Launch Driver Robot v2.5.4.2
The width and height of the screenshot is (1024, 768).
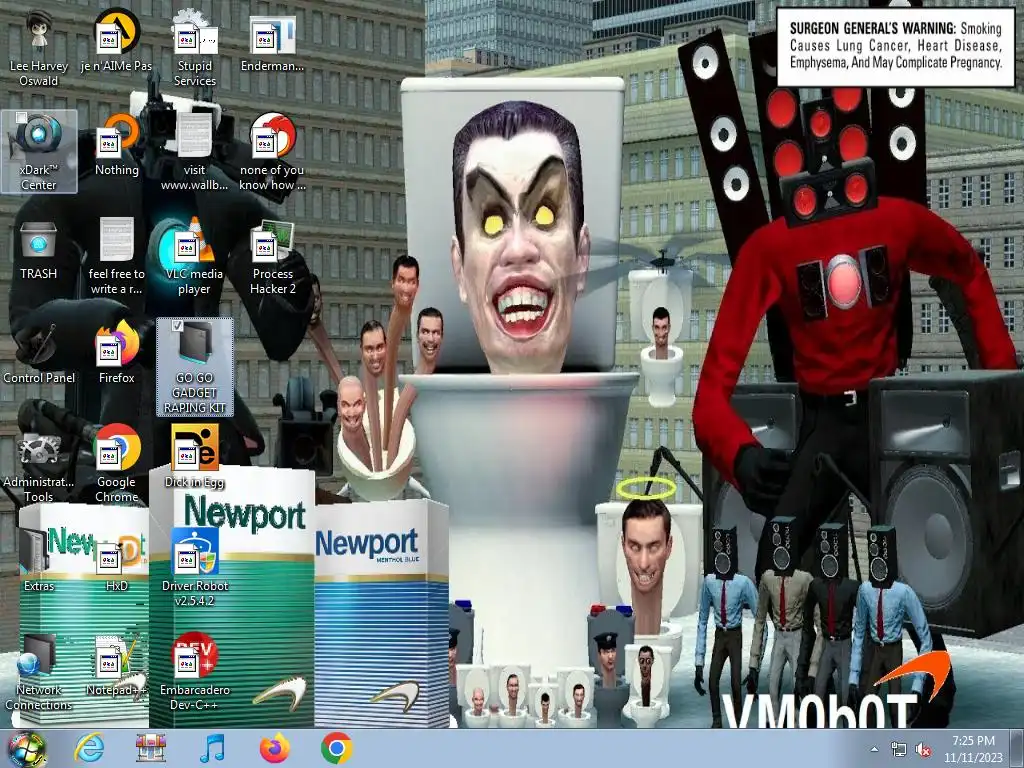coord(195,568)
